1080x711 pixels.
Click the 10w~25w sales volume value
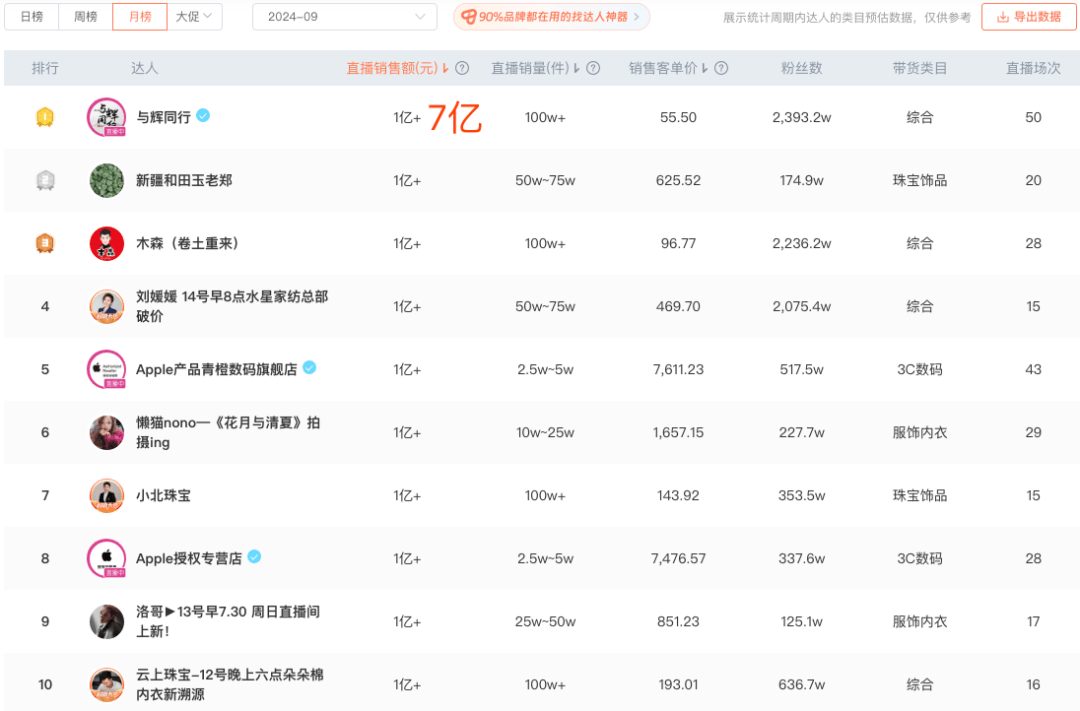pos(545,433)
